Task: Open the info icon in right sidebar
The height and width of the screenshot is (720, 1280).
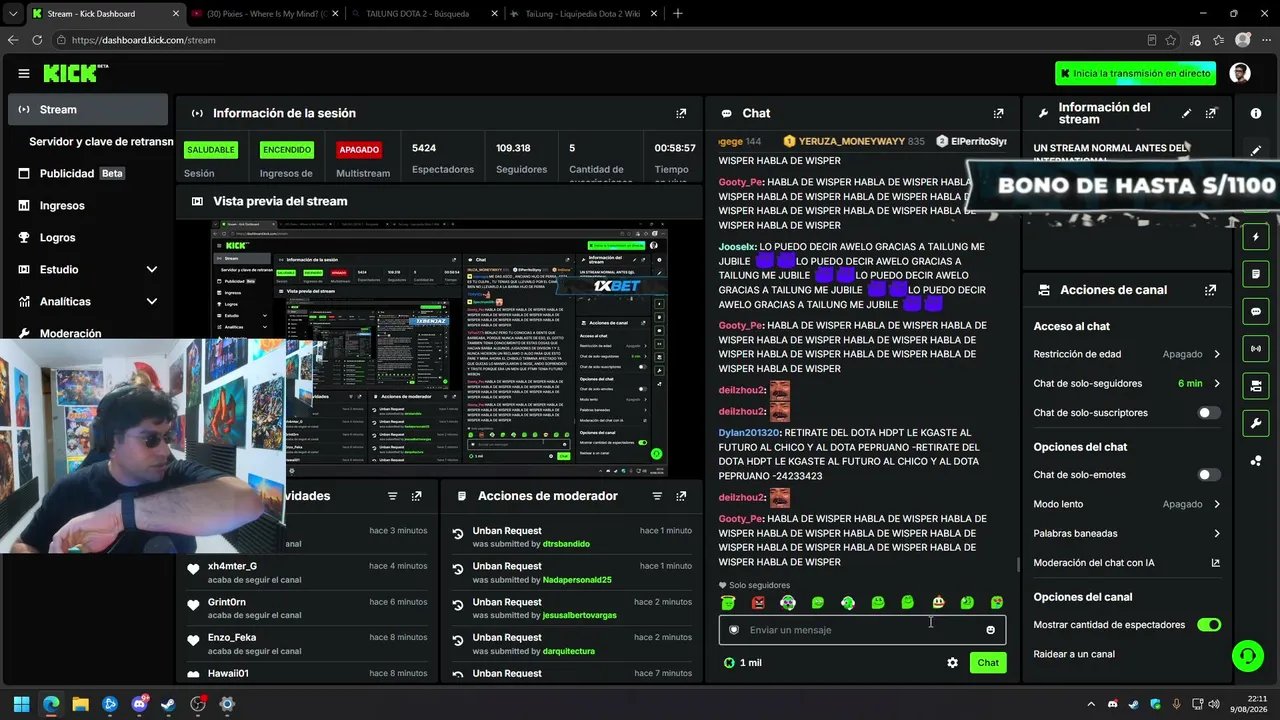Action: pyautogui.click(x=1256, y=114)
